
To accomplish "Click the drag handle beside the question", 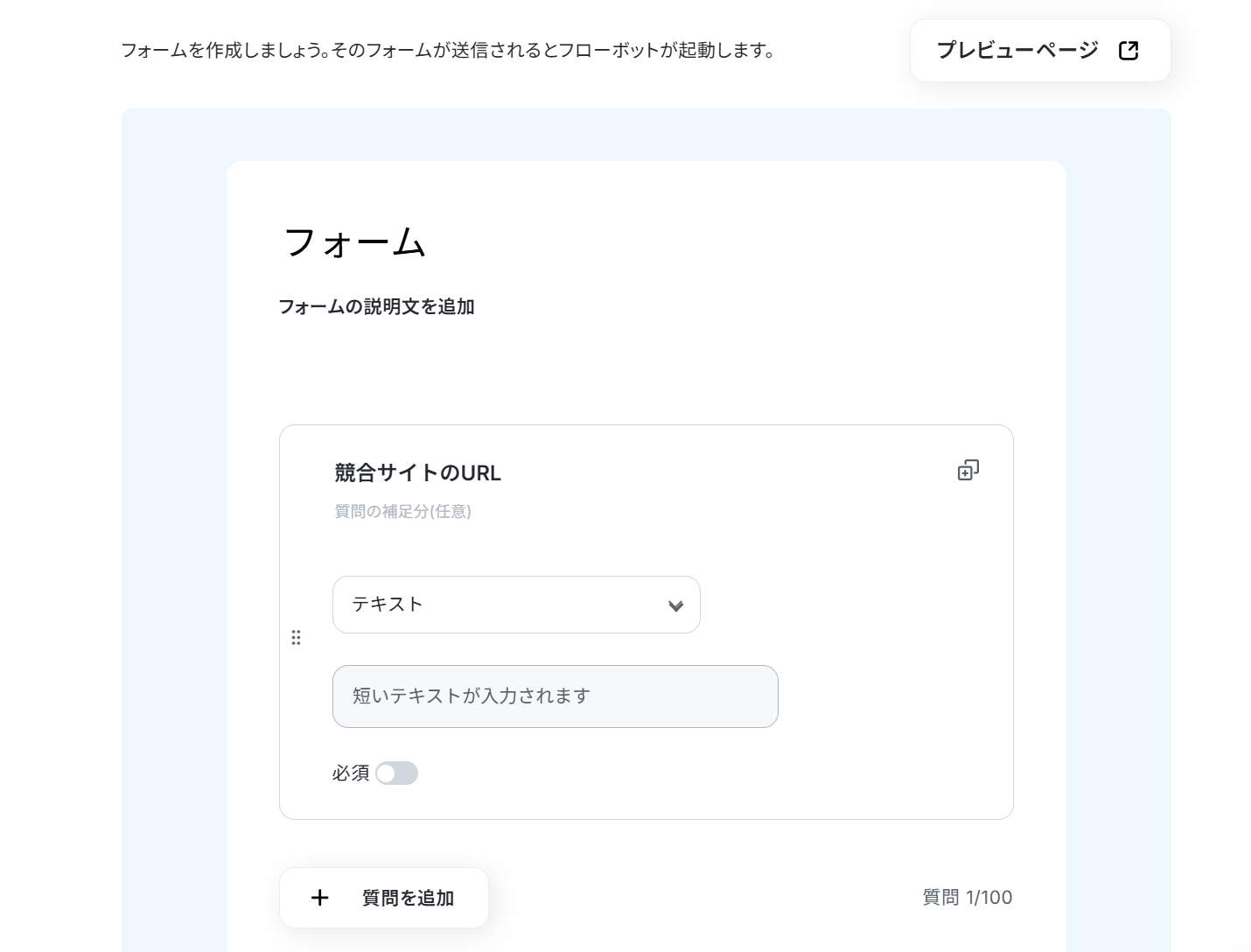I will point(296,638).
